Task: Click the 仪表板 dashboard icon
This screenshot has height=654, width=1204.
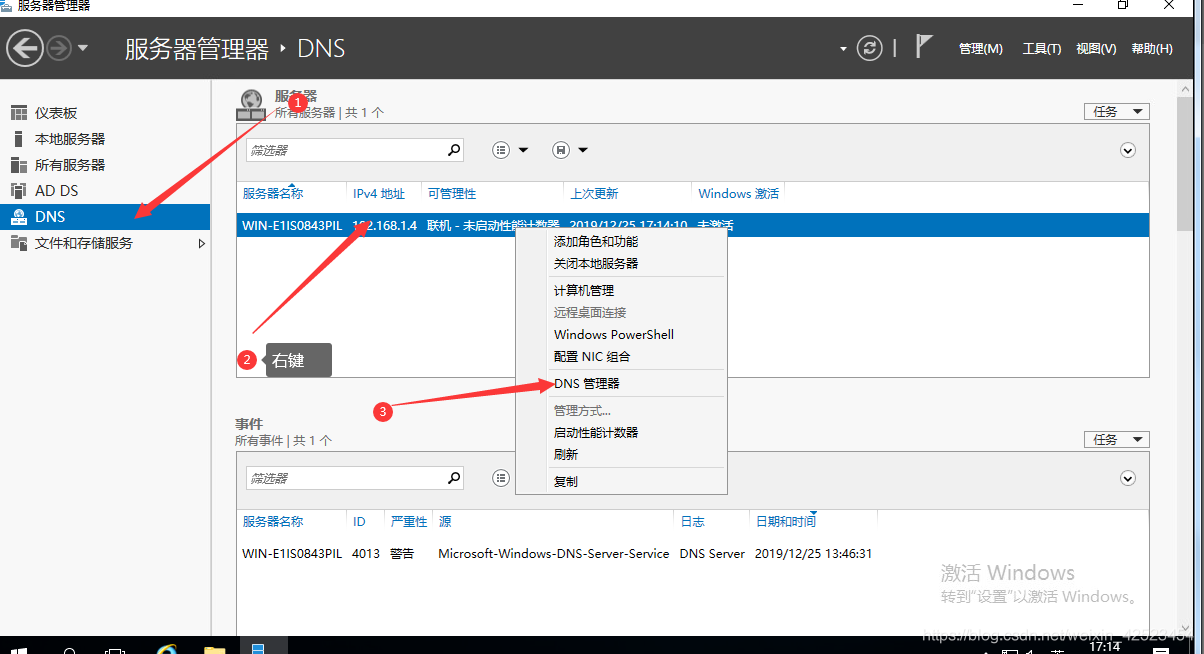Action: (18, 113)
